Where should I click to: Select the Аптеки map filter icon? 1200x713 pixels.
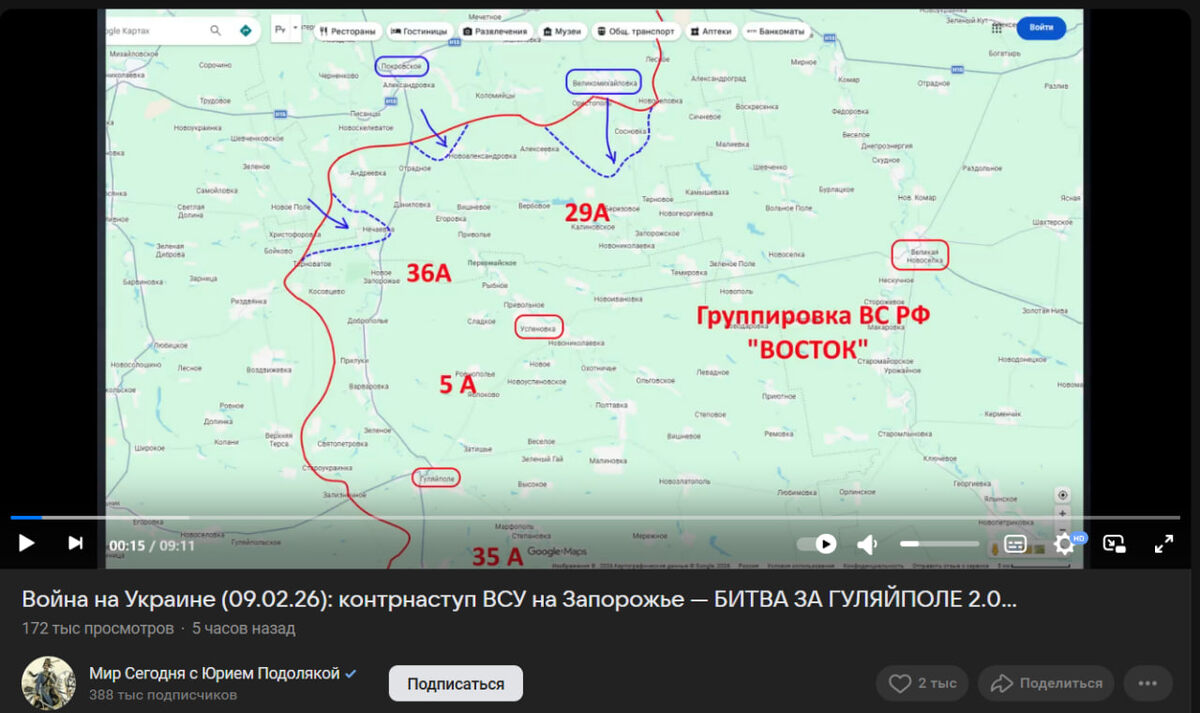tap(696, 32)
